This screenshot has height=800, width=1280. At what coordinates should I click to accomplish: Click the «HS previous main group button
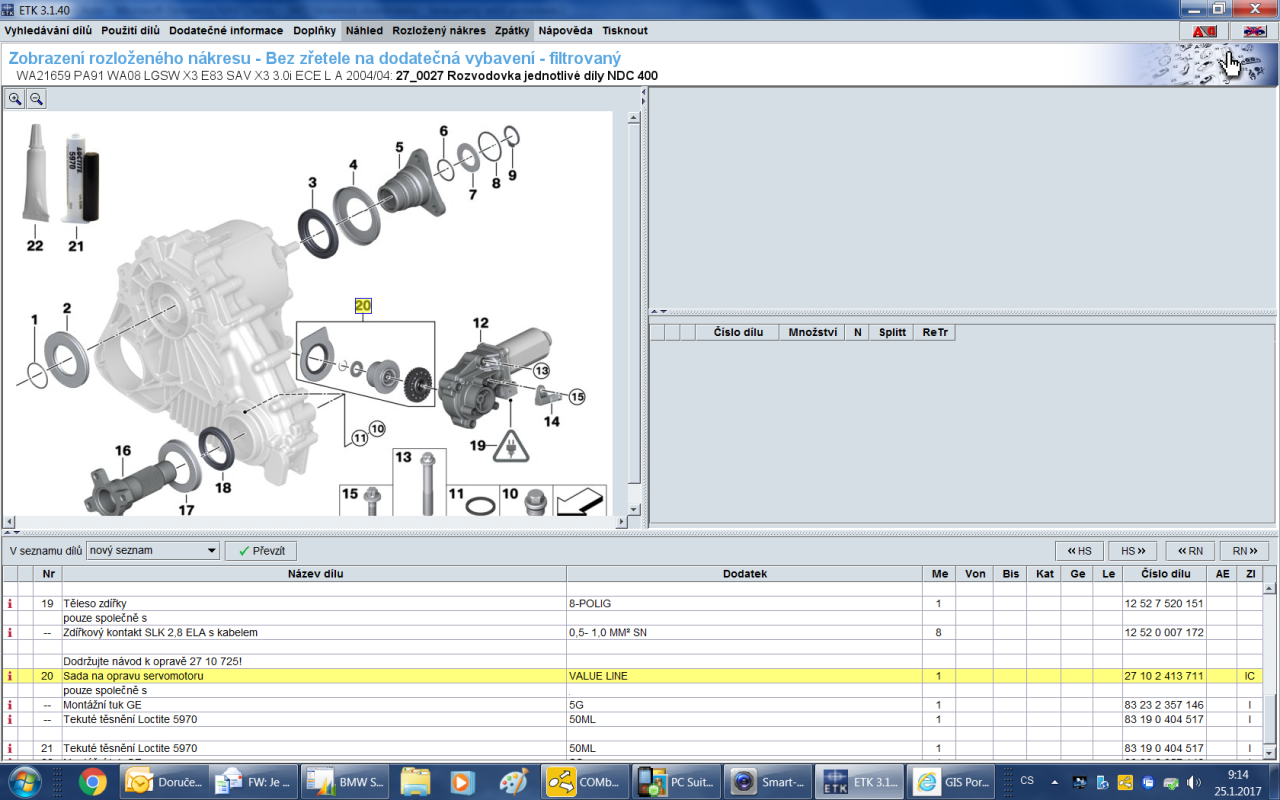click(1079, 551)
